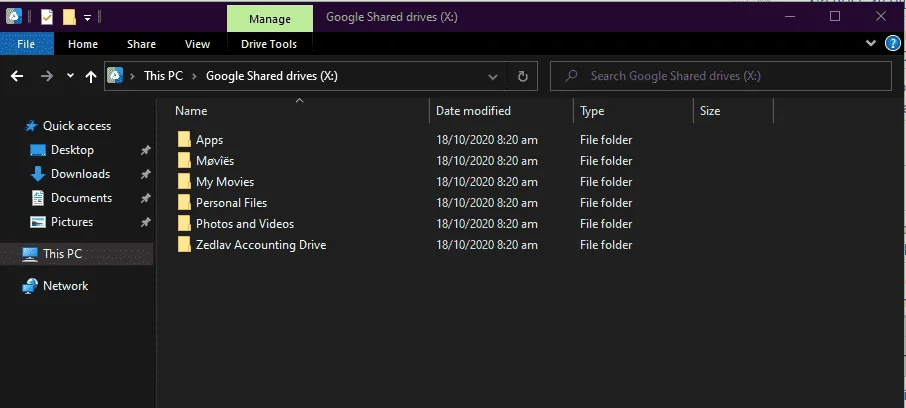The image size is (906, 408).
Task: Open the recent locations dropdown arrow
Action: [x=70, y=76]
